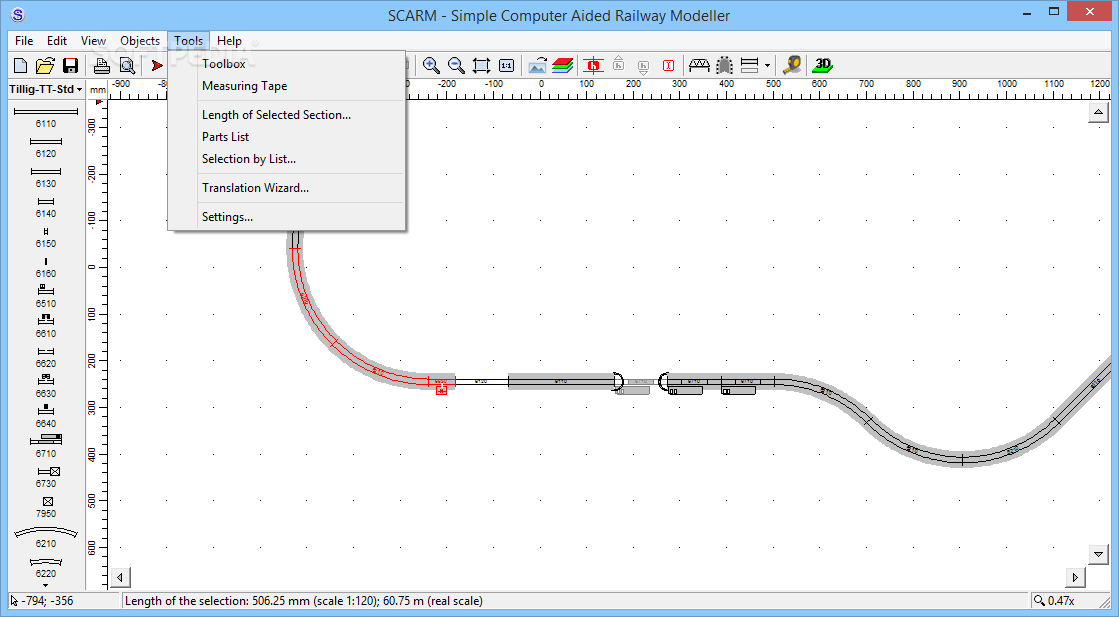
Task: Expand track list with bottom arrow
Action: tap(46, 586)
